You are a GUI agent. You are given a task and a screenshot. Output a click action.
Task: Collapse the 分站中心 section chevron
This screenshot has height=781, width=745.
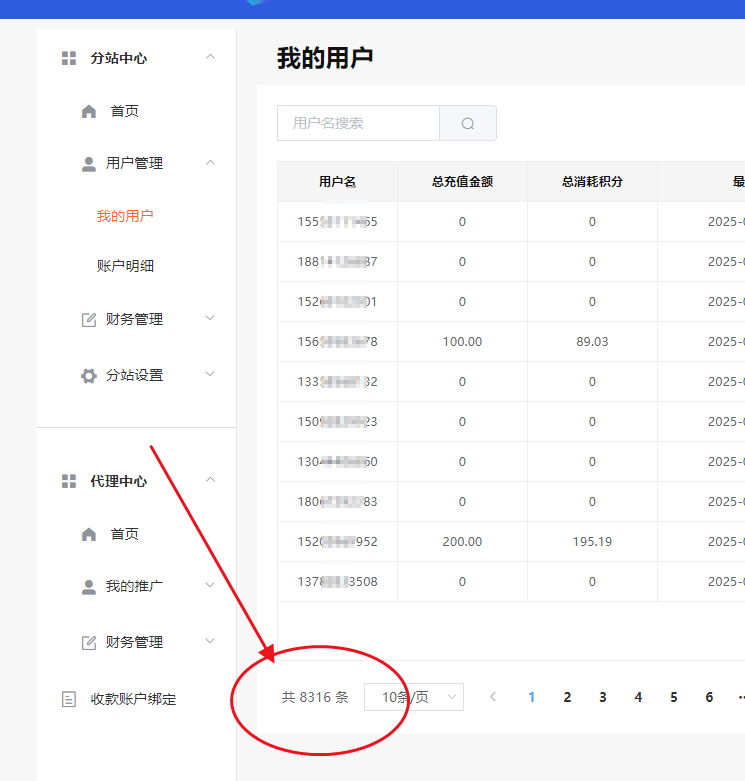click(x=210, y=57)
